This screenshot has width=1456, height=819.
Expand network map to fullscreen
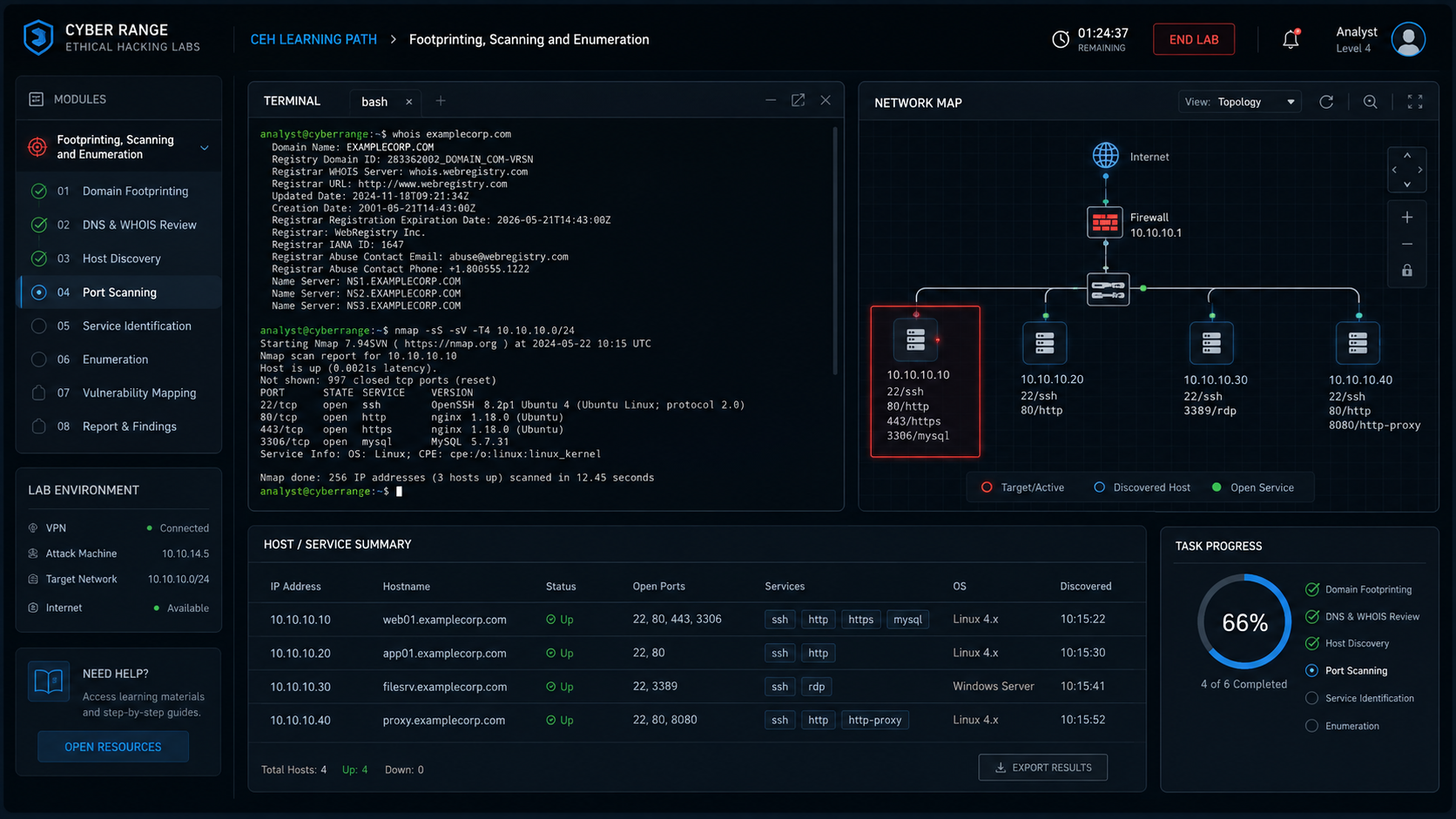coord(1415,102)
